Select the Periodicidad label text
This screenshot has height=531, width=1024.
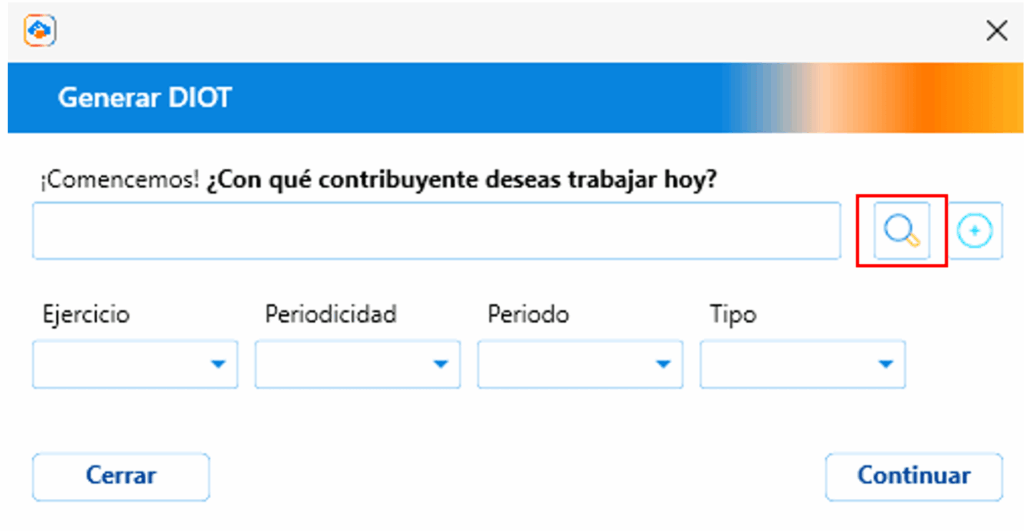click(331, 314)
